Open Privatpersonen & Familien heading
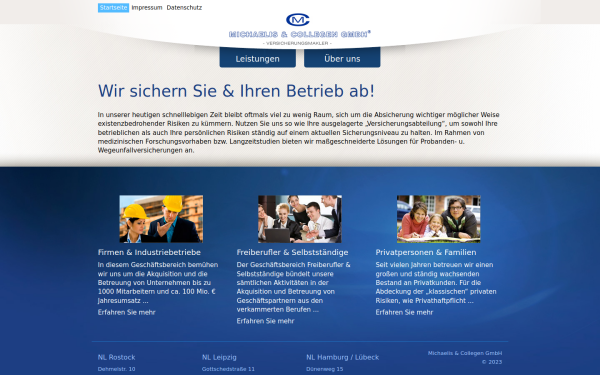600x375 pixels. click(426, 253)
